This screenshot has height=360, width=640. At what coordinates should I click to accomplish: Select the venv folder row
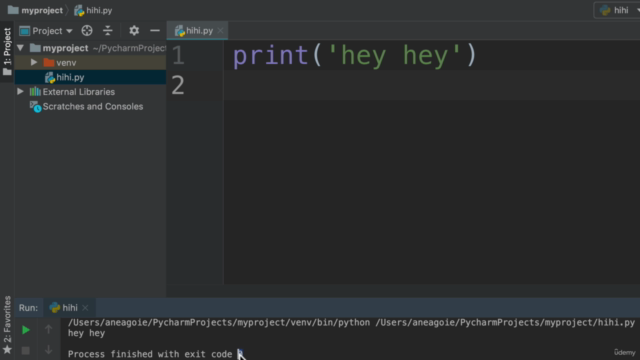coord(91,62)
